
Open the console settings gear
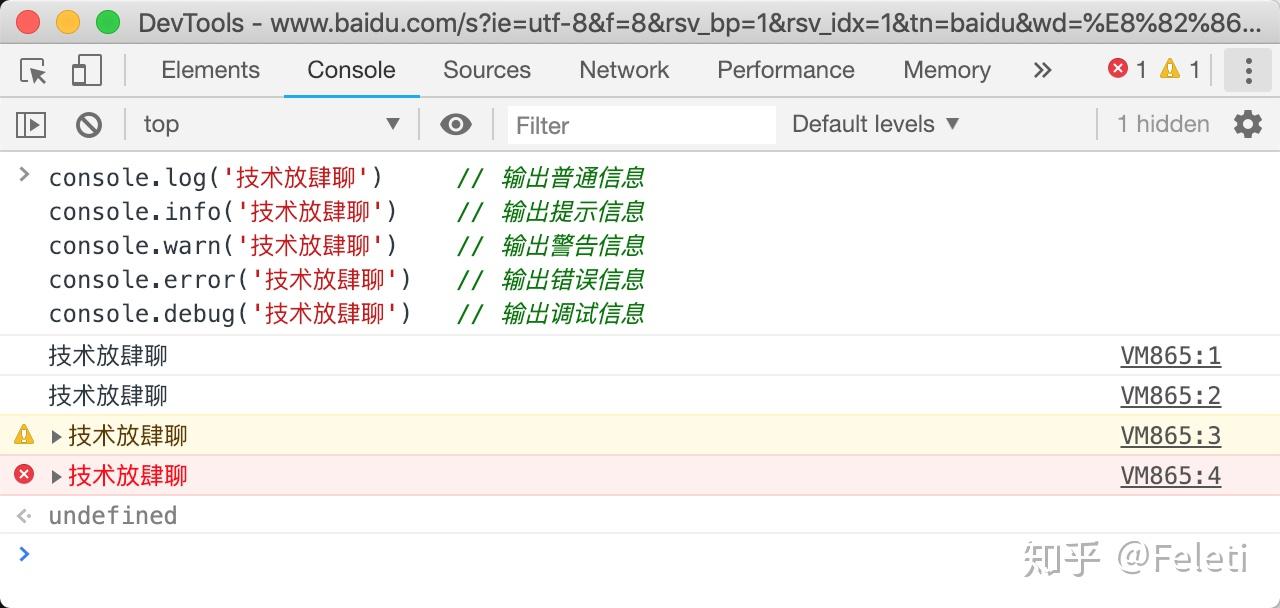(1248, 124)
